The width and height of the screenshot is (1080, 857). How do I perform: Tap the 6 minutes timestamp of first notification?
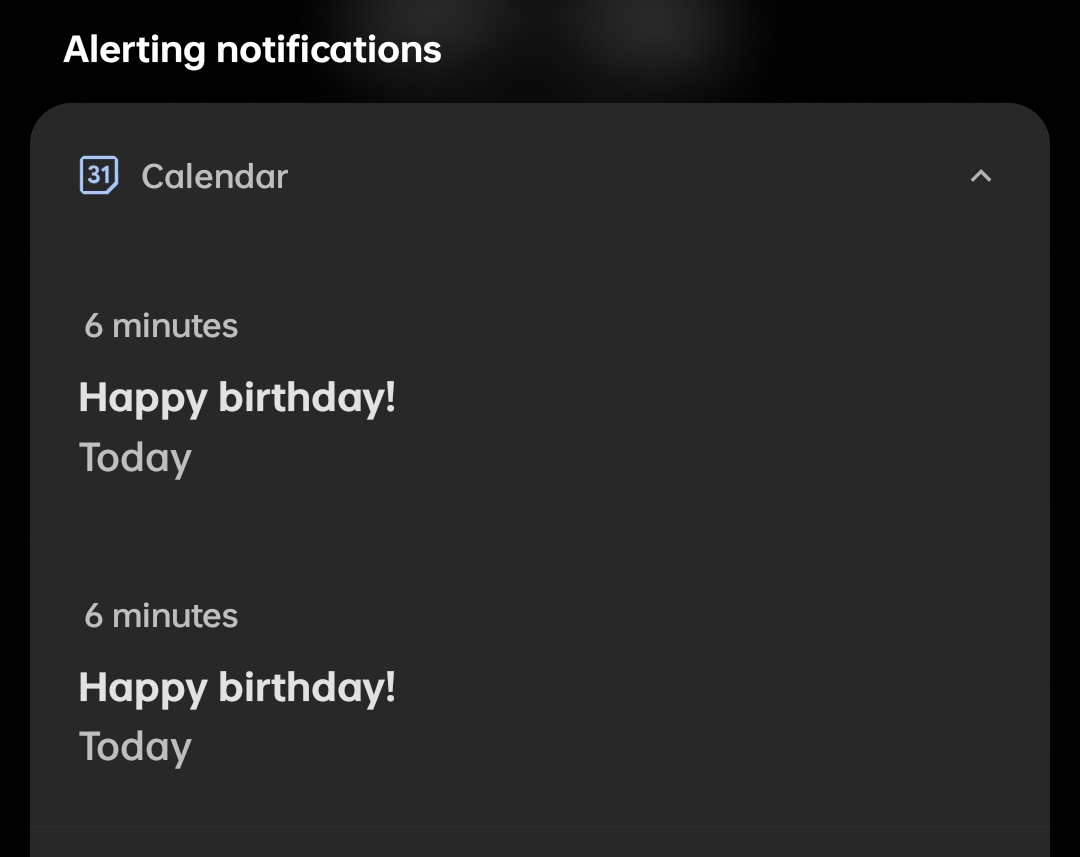[x=161, y=326]
